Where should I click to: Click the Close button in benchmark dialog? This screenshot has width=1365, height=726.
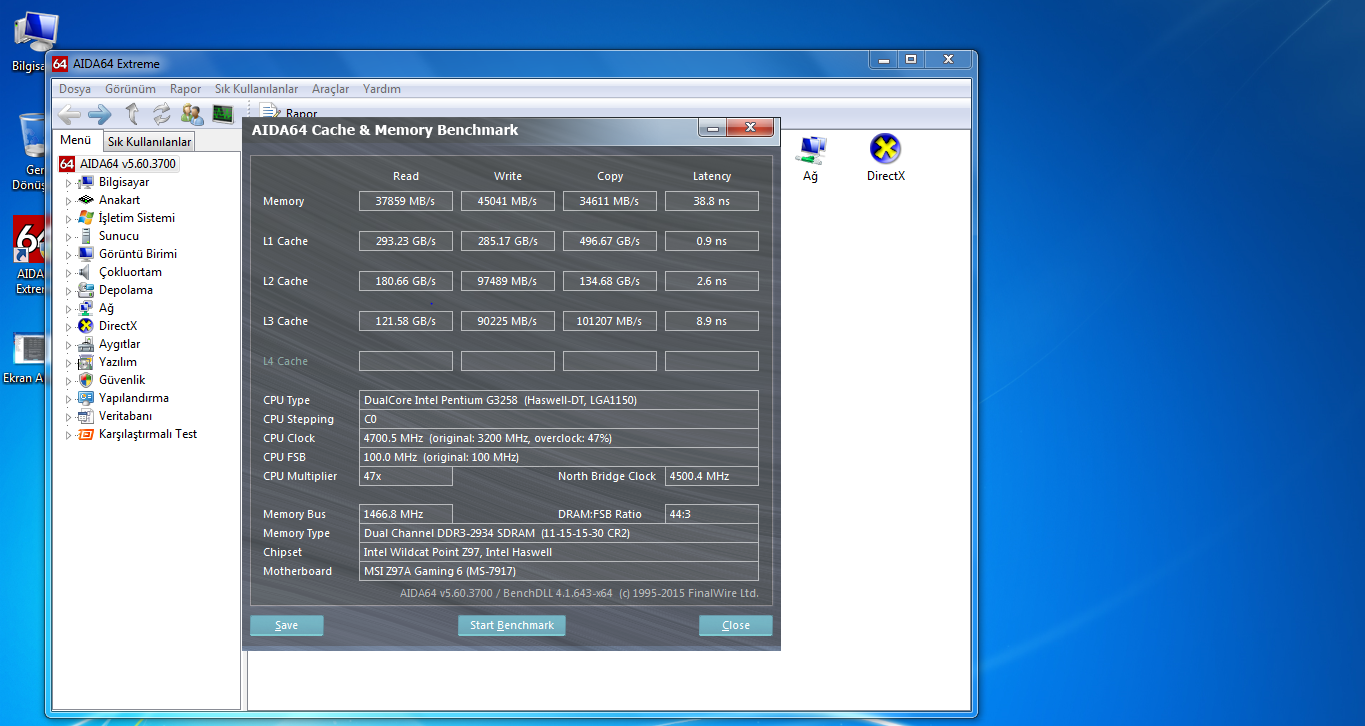736,625
